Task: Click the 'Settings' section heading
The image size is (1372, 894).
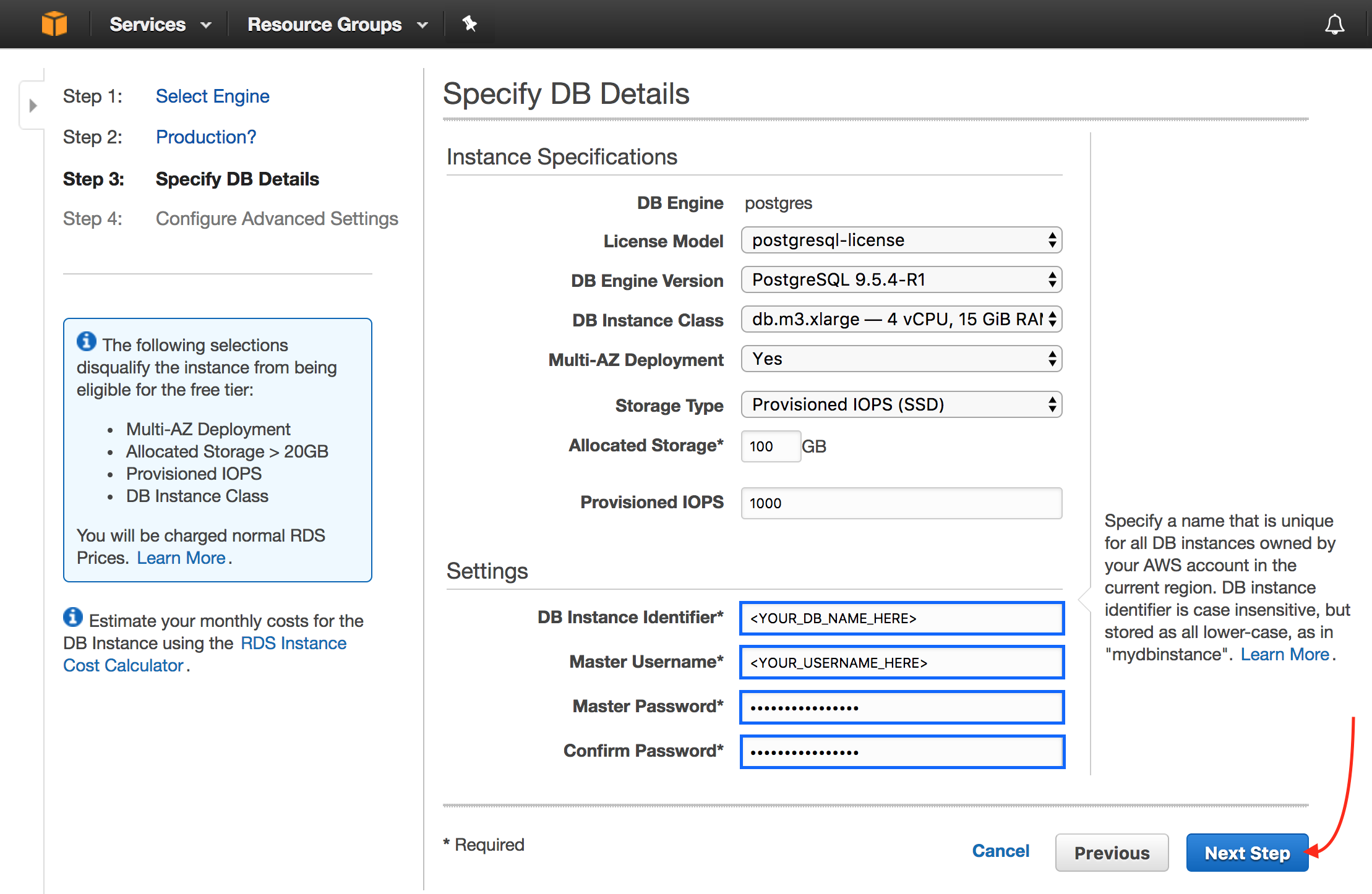Action: (487, 571)
